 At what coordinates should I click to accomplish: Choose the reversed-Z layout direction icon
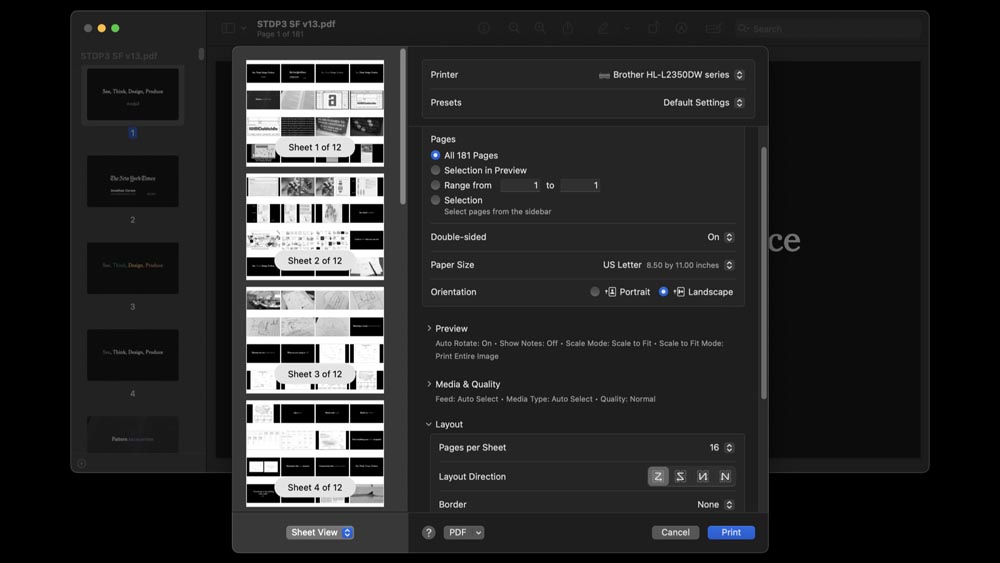pyautogui.click(x=680, y=477)
